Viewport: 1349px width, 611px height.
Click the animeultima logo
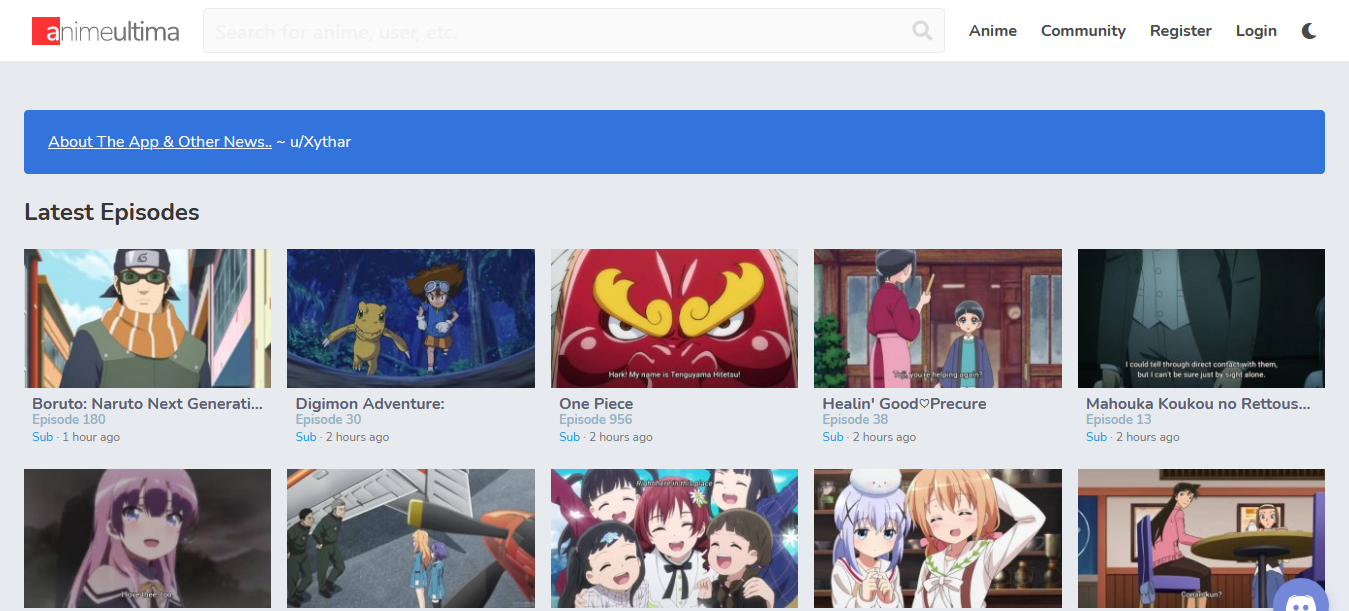coord(105,31)
